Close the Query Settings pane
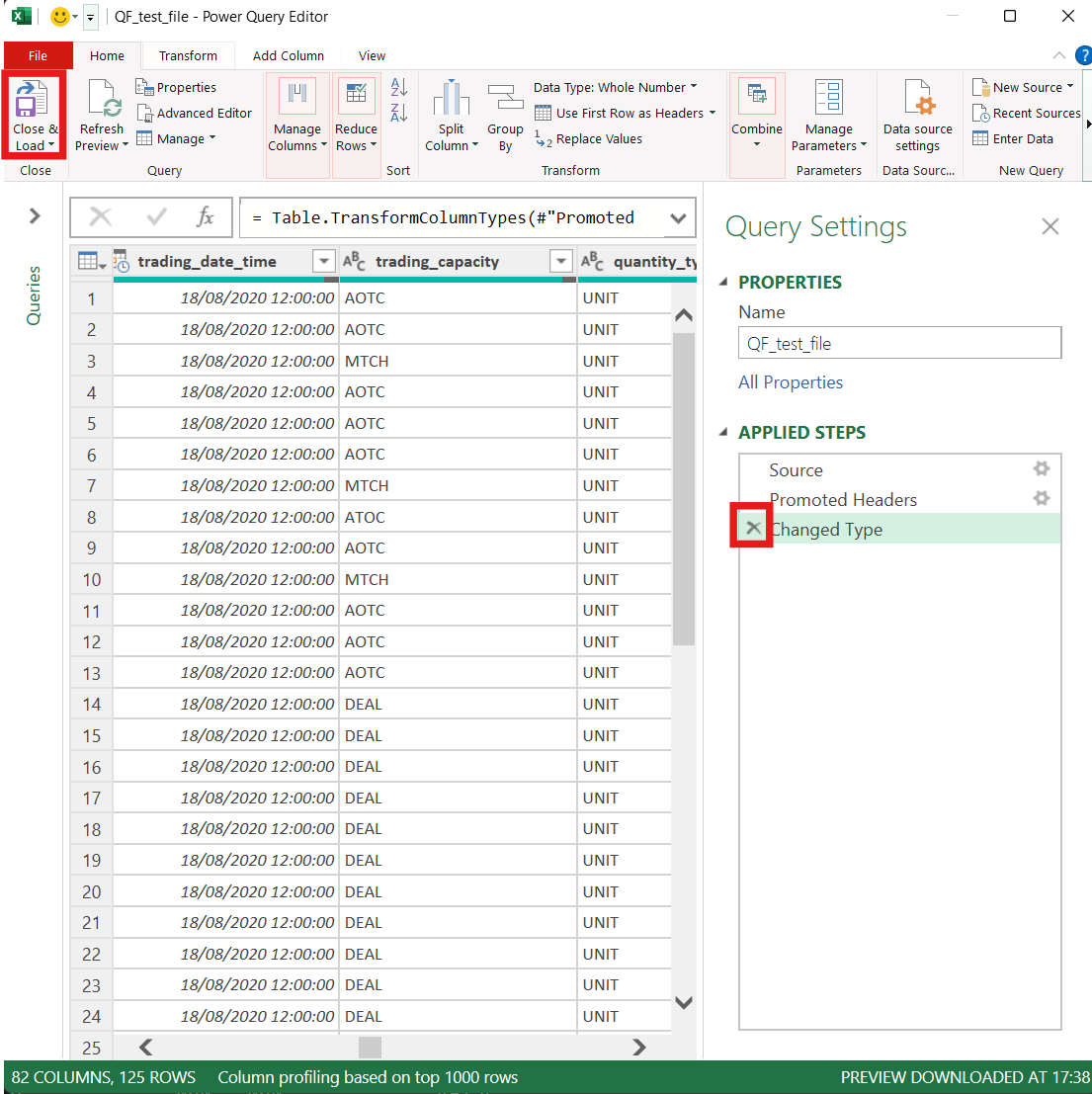The height and width of the screenshot is (1094, 1092). [1050, 226]
